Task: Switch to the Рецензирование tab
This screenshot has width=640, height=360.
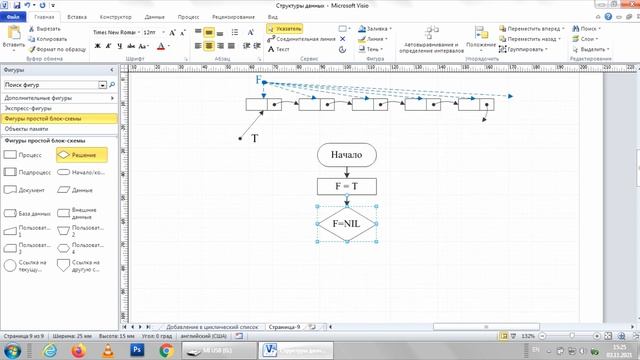Action: [x=233, y=17]
